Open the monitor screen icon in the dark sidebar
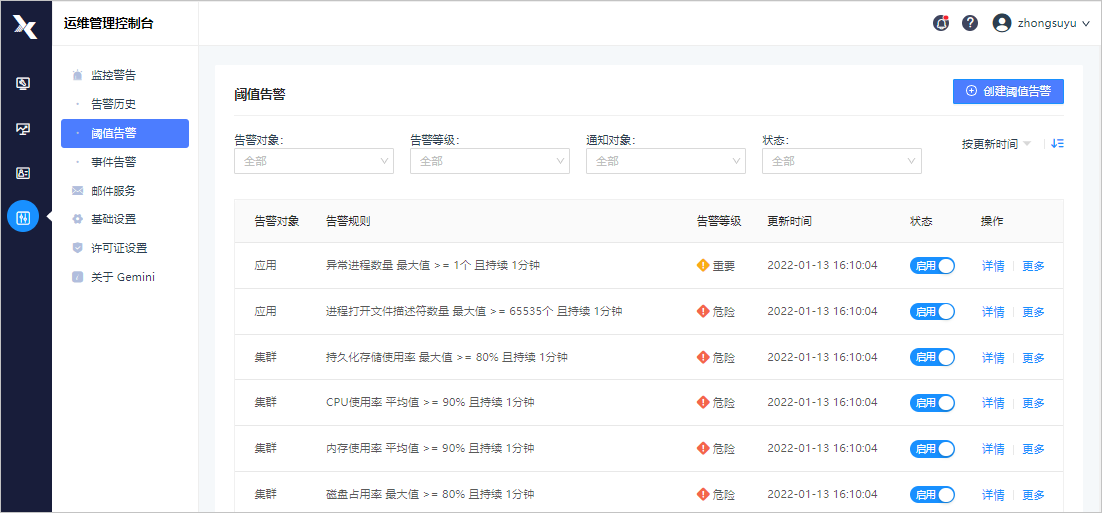 coord(23,84)
